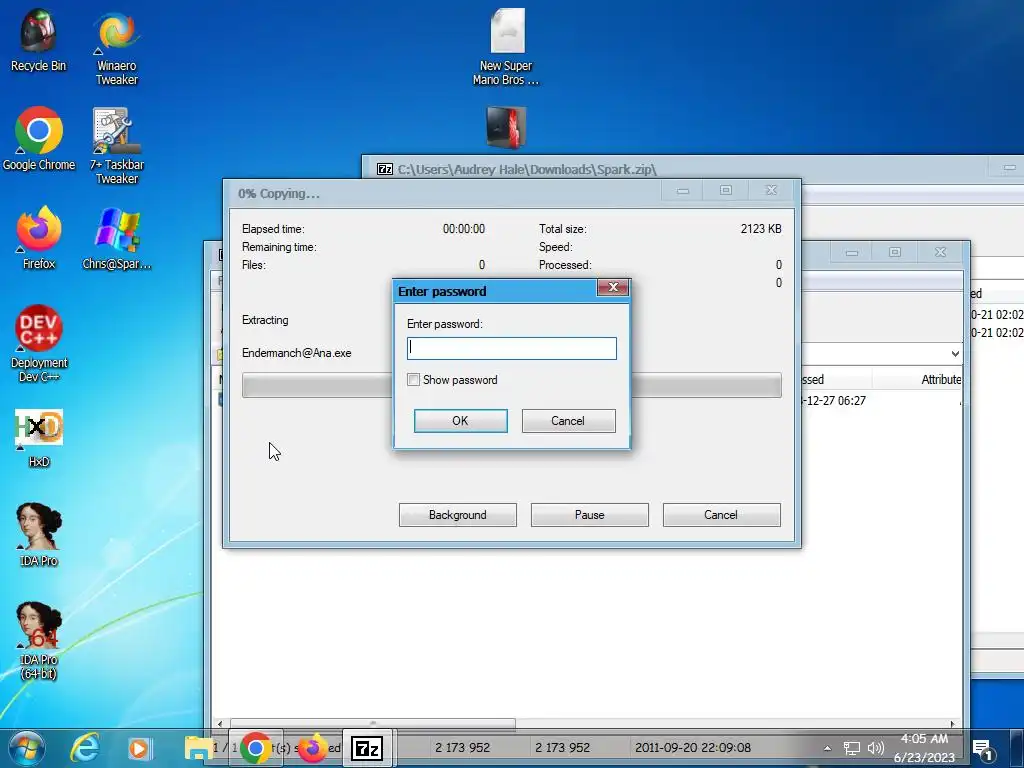Viewport: 1024px width, 768px height.
Task: Open New Super Mario Bros file icon
Action: pyautogui.click(x=506, y=46)
